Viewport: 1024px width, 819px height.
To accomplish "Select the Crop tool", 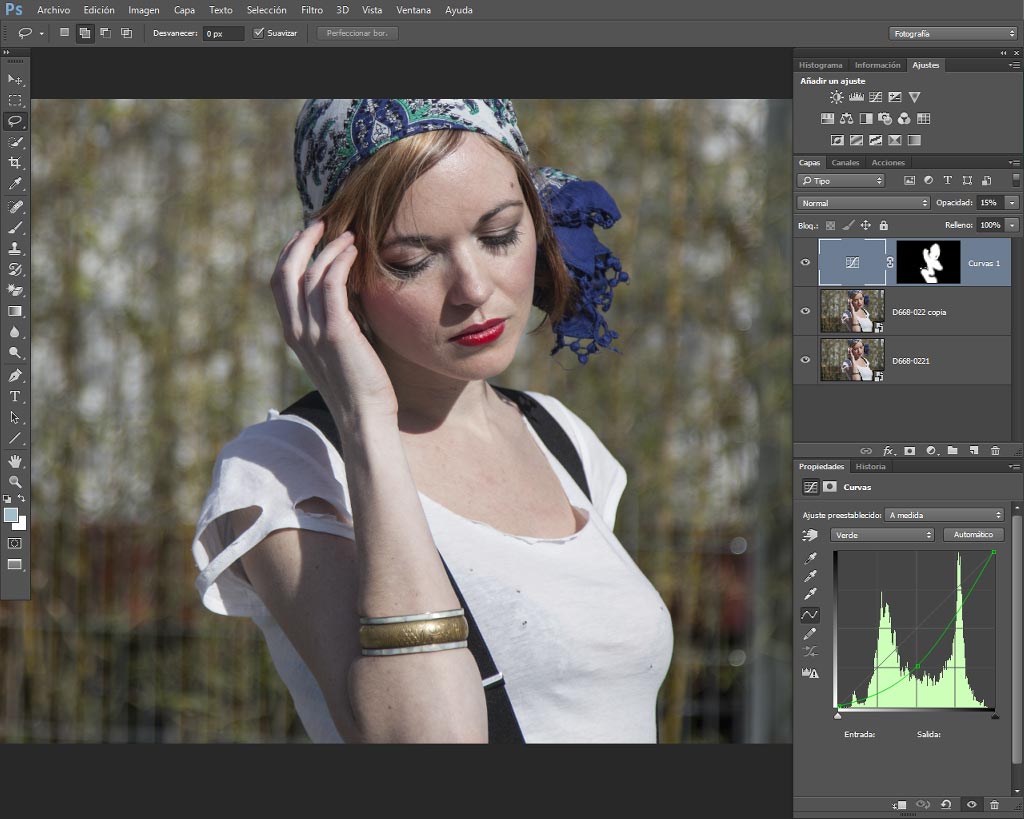I will 15,163.
